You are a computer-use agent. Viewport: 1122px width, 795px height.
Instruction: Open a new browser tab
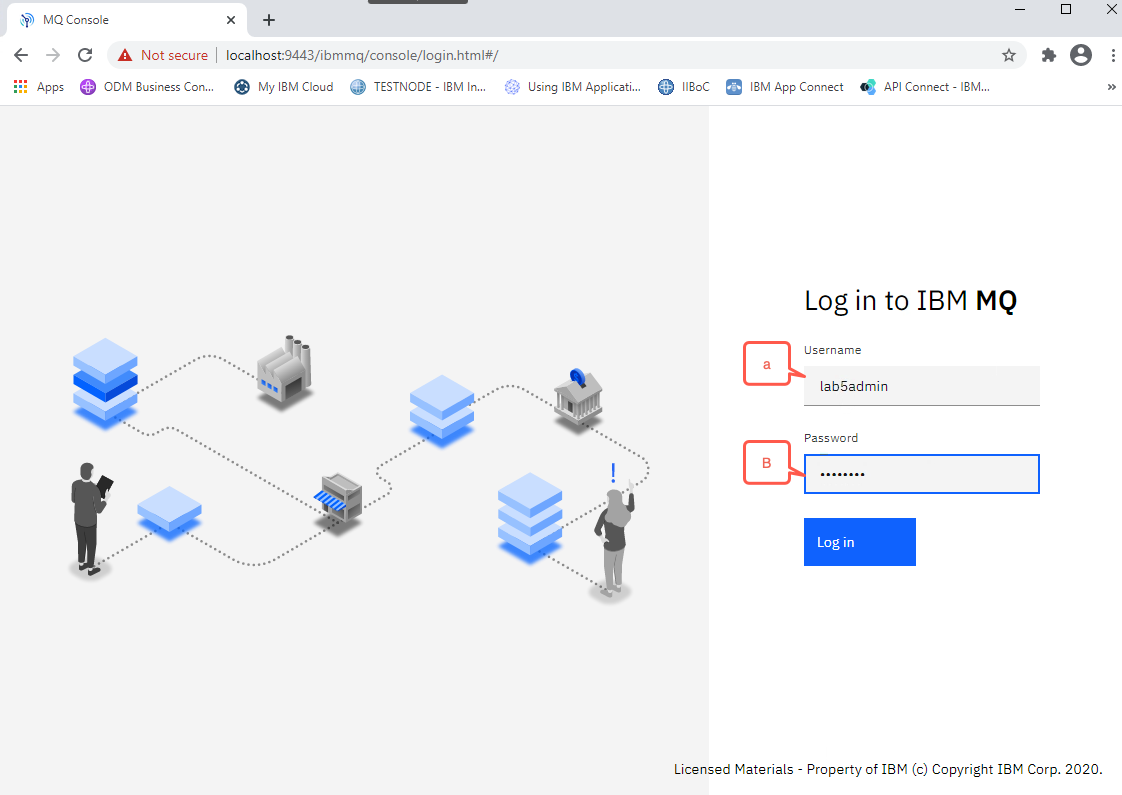(x=269, y=20)
